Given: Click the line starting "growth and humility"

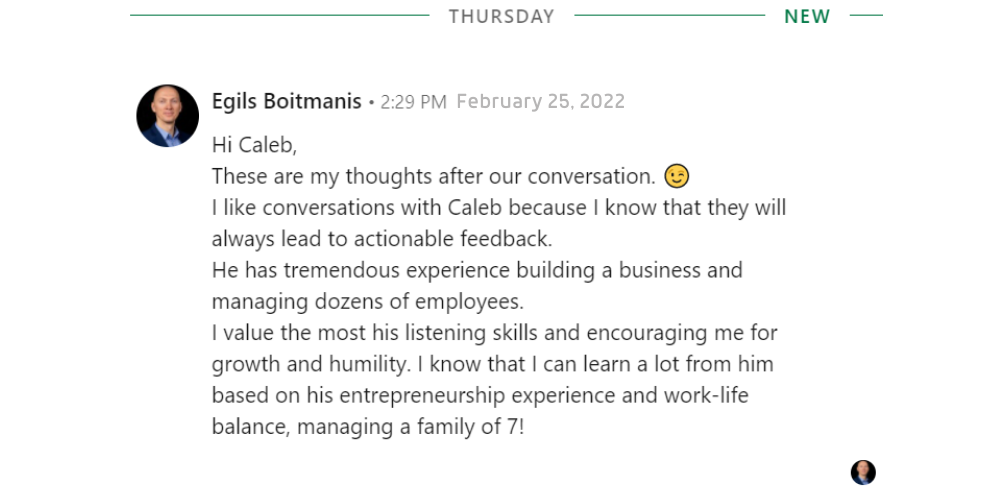Looking at the screenshot, I should coord(492,364).
